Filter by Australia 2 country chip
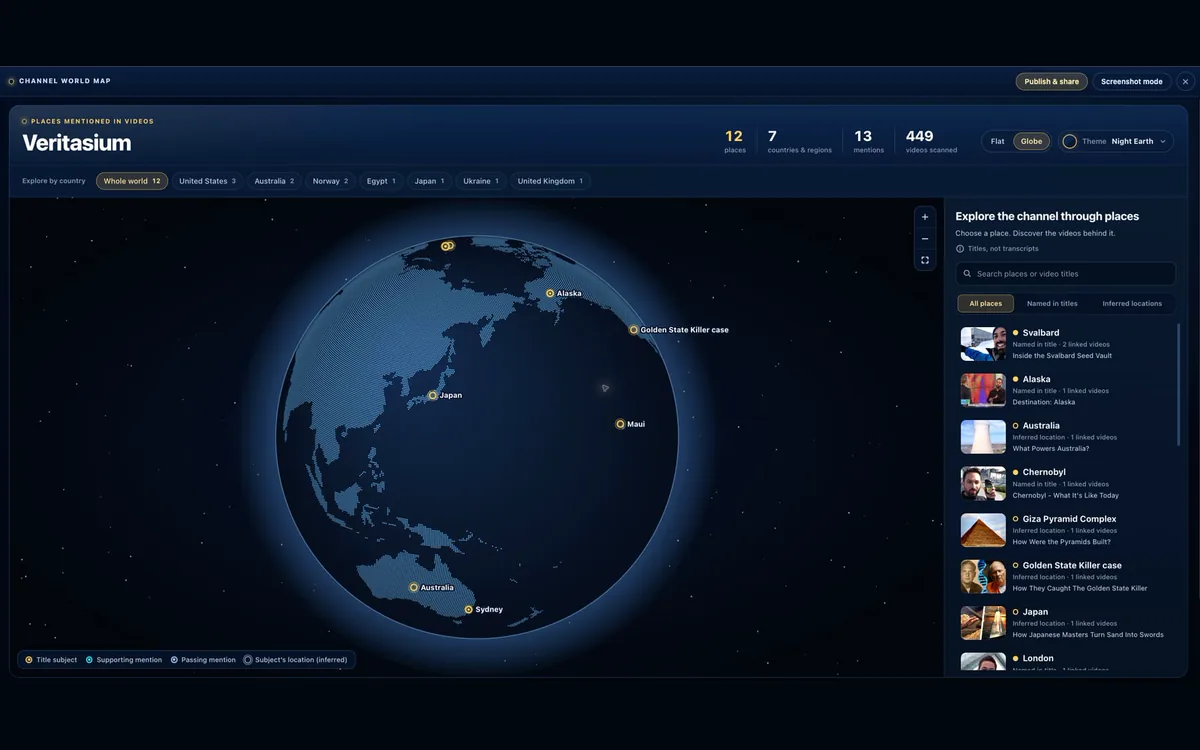 (x=274, y=181)
